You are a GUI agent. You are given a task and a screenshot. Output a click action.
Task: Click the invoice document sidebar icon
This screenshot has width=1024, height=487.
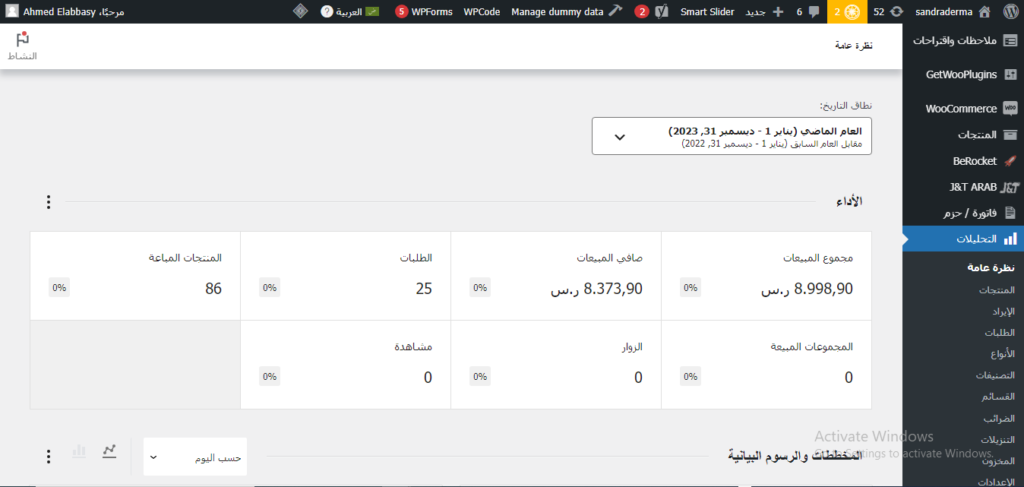[1010, 213]
